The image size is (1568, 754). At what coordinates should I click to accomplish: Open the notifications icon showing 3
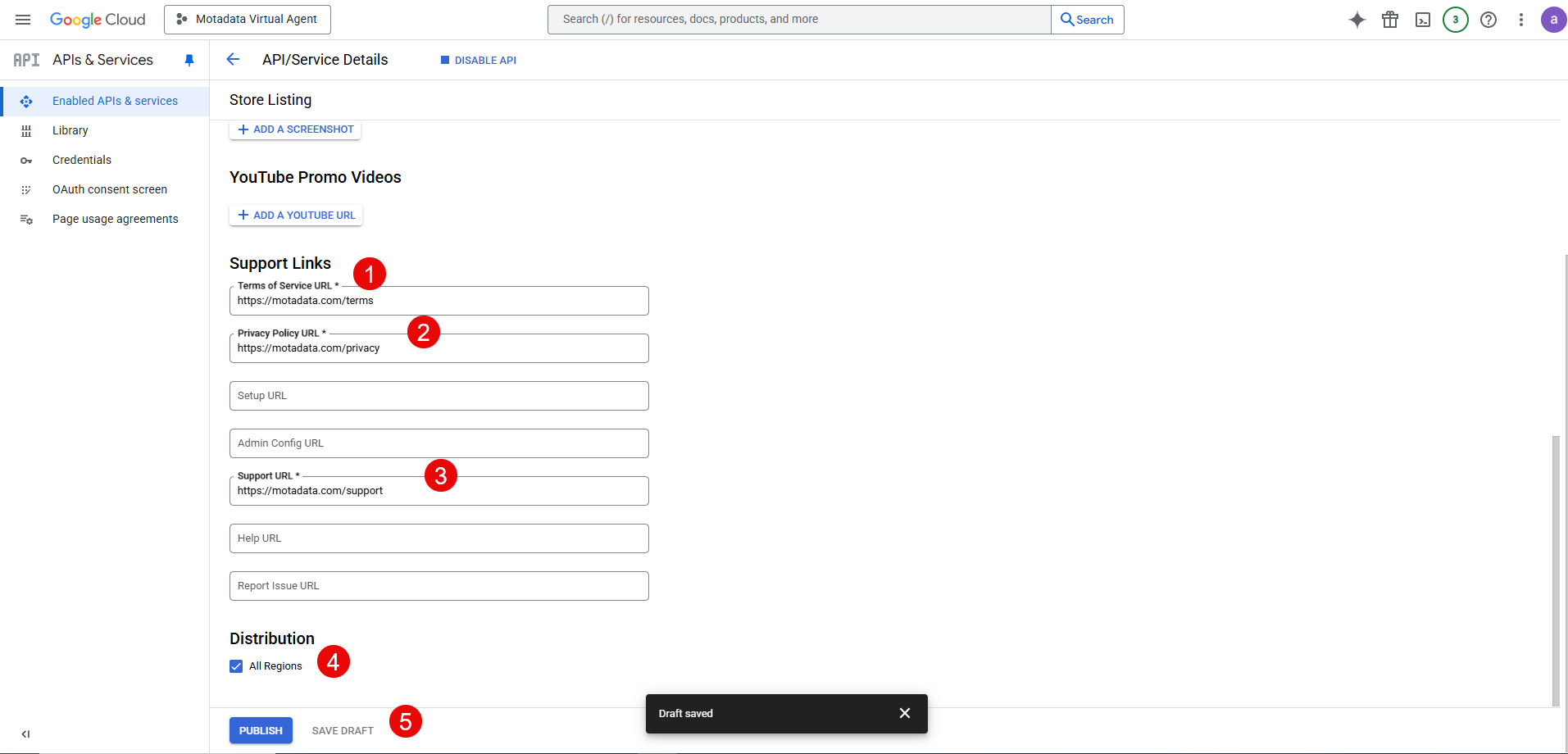(1455, 19)
